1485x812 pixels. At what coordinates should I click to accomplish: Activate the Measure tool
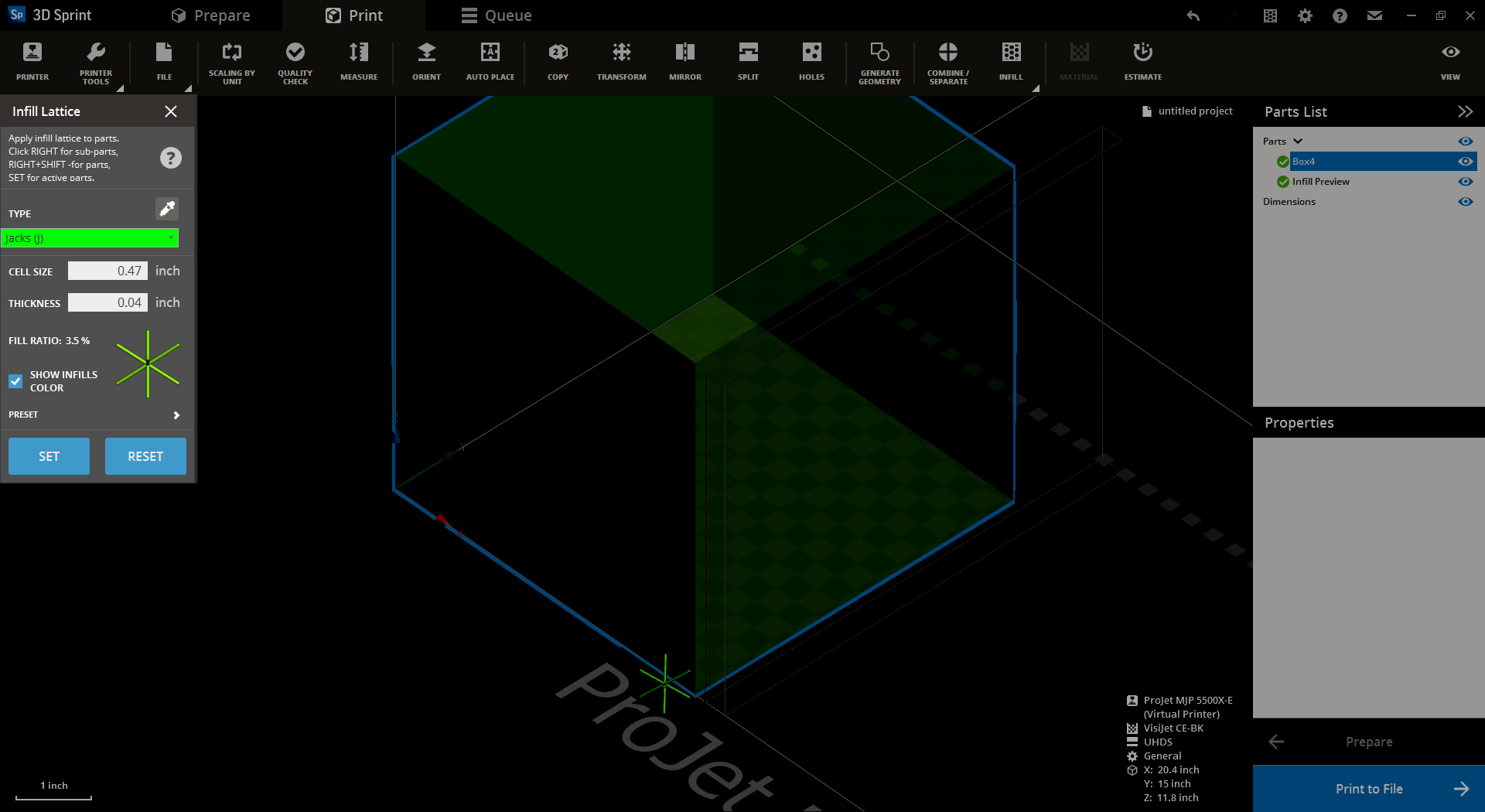point(358,62)
